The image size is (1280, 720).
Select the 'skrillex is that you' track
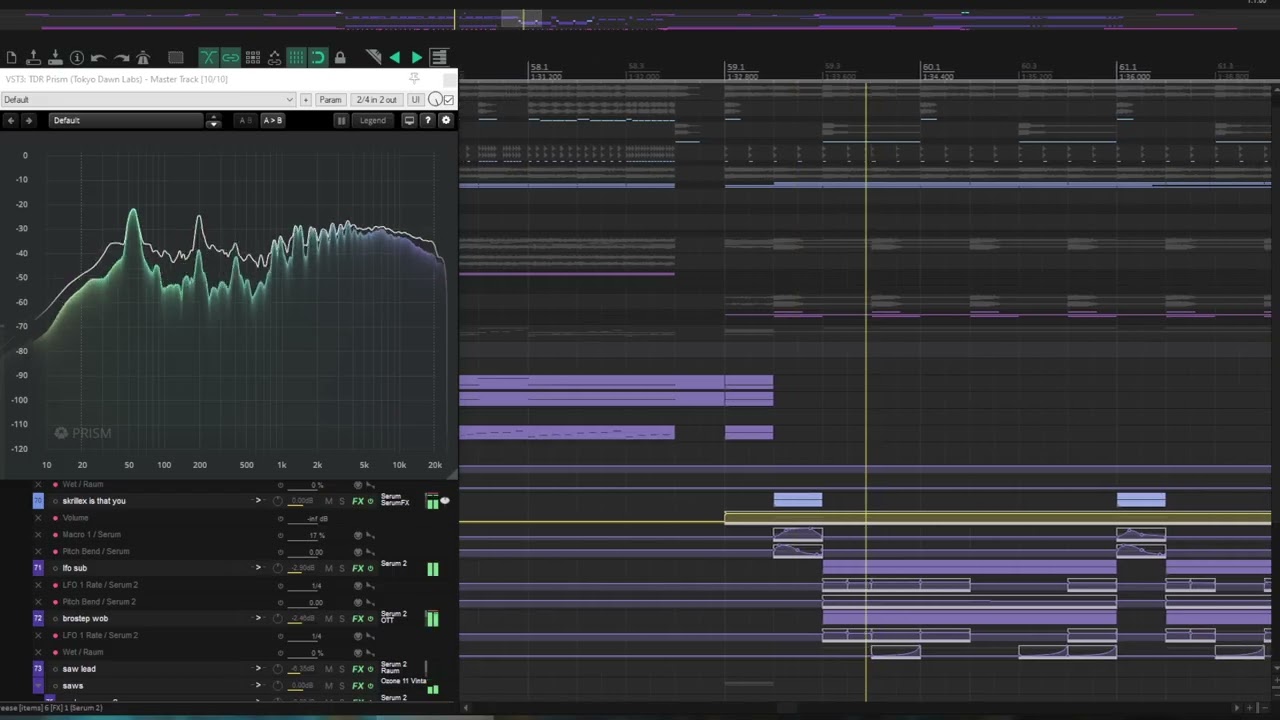point(94,501)
